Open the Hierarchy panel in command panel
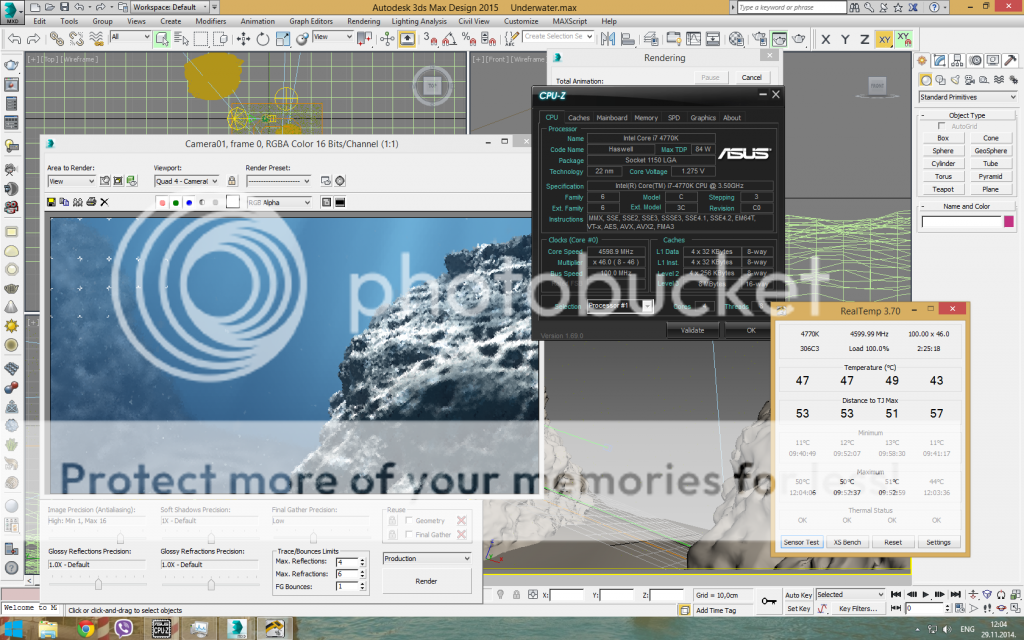This screenshot has width=1024, height=640. pyautogui.click(x=957, y=61)
